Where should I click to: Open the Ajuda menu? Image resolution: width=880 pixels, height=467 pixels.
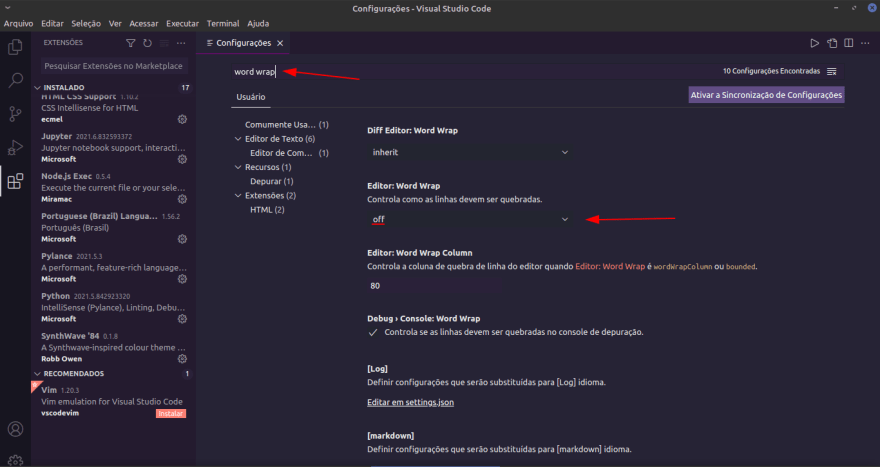coord(258,24)
